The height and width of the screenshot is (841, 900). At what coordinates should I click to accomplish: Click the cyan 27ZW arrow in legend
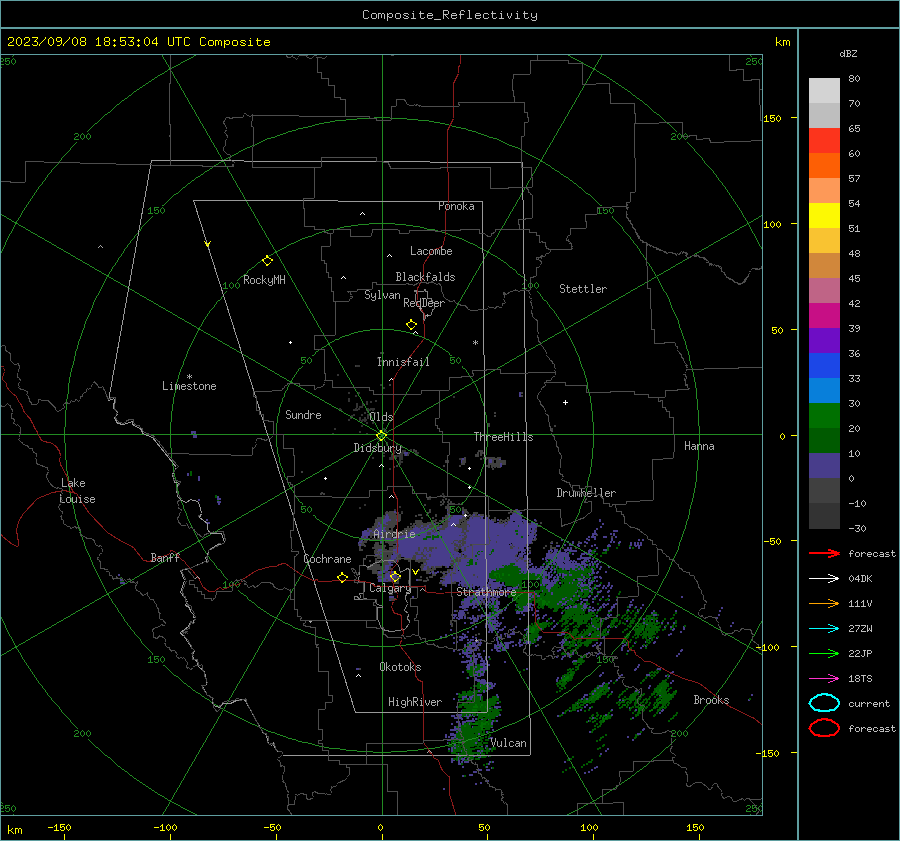click(x=824, y=629)
